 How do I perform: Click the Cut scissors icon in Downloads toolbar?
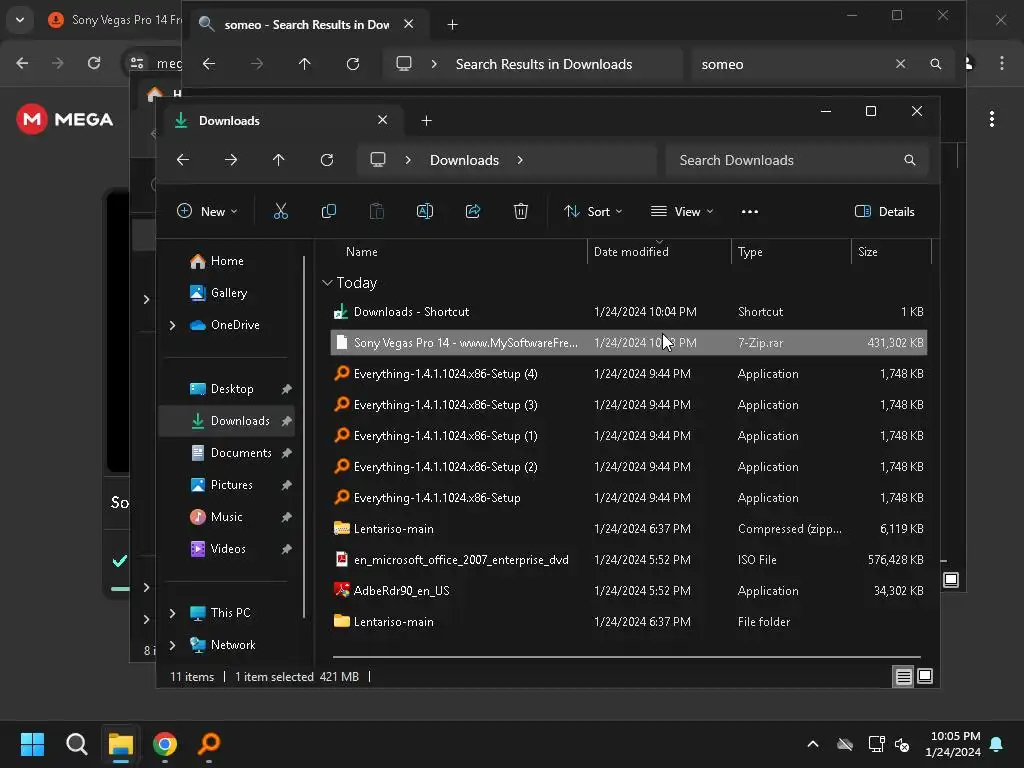tap(280, 211)
